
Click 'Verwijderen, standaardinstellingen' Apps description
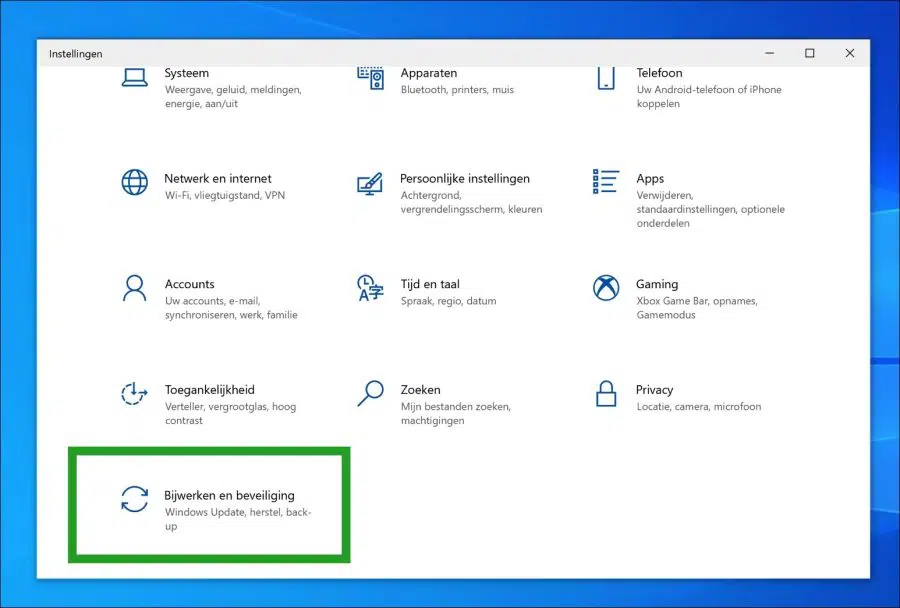[710, 209]
